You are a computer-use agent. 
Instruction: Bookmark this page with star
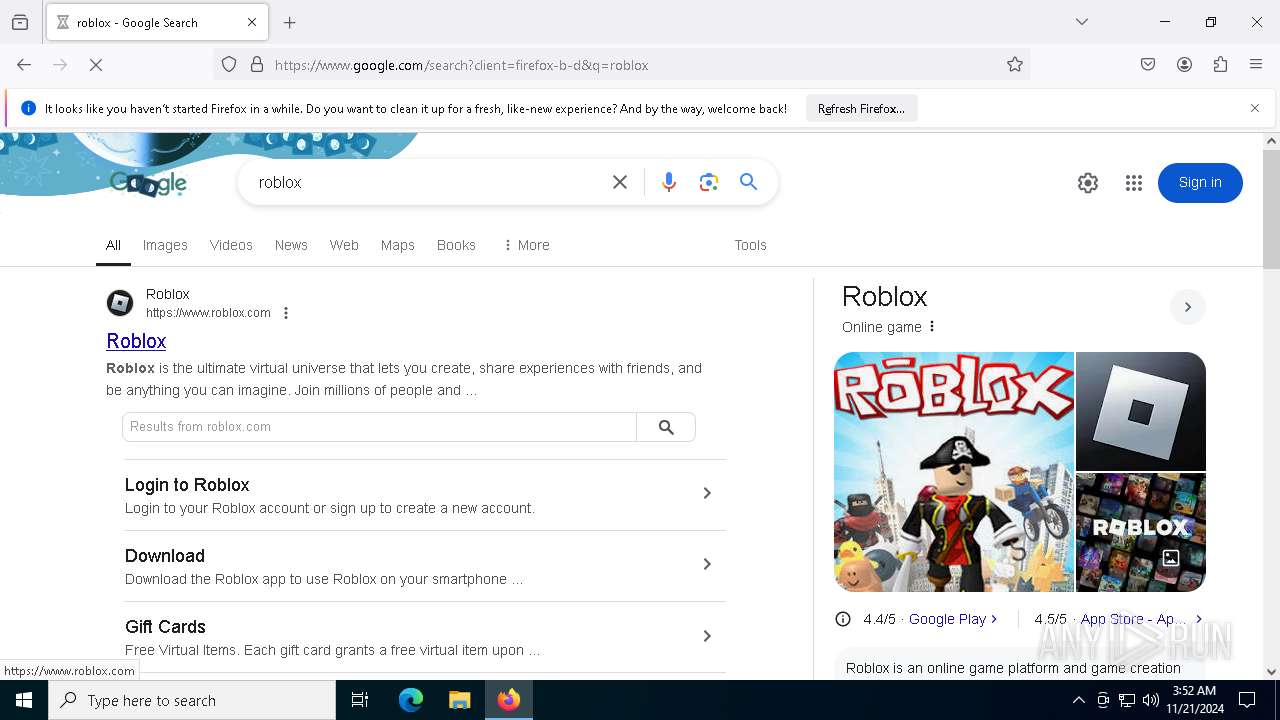click(1015, 65)
